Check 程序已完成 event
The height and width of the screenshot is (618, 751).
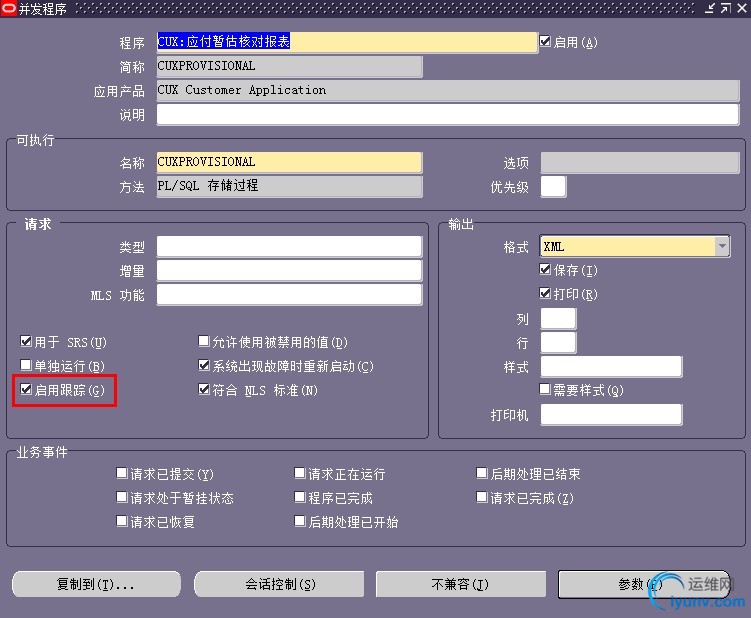[x=300, y=497]
